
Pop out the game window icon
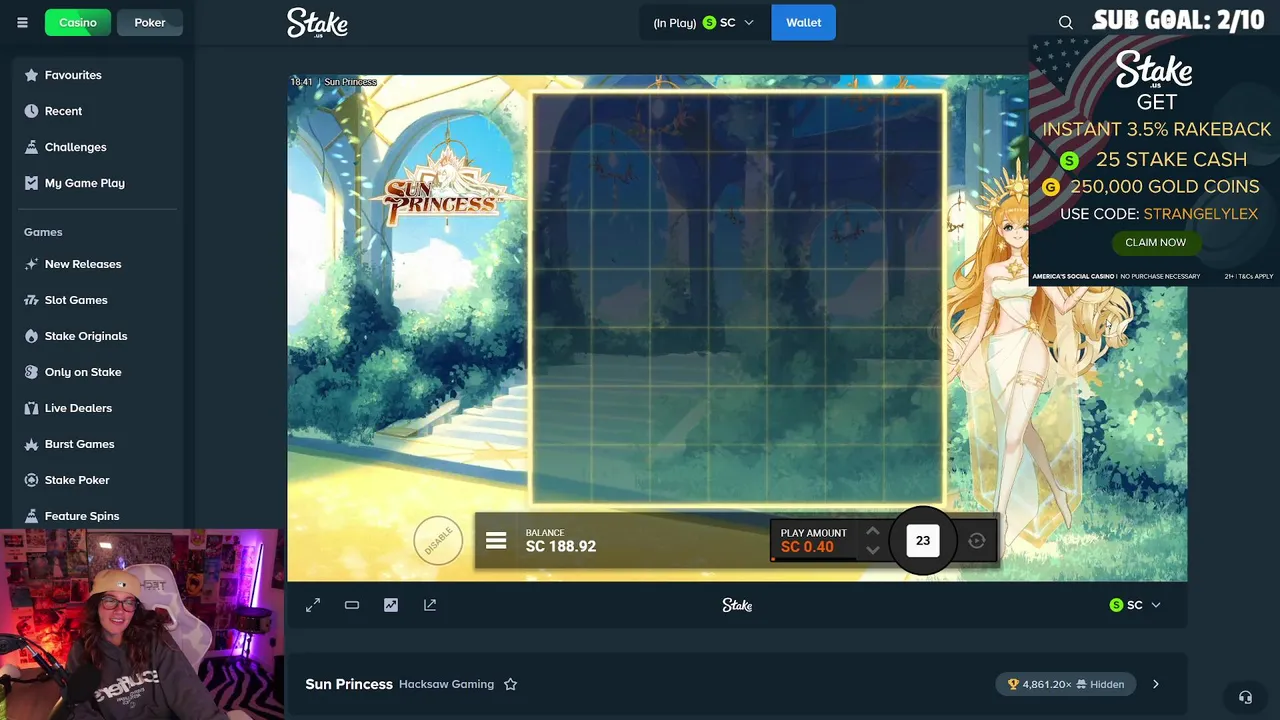click(430, 605)
